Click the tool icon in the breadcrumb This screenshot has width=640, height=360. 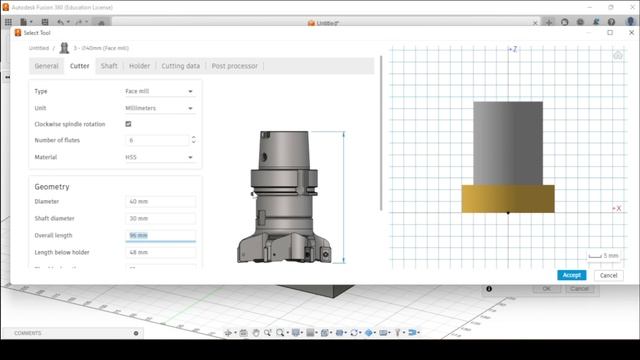coord(64,48)
